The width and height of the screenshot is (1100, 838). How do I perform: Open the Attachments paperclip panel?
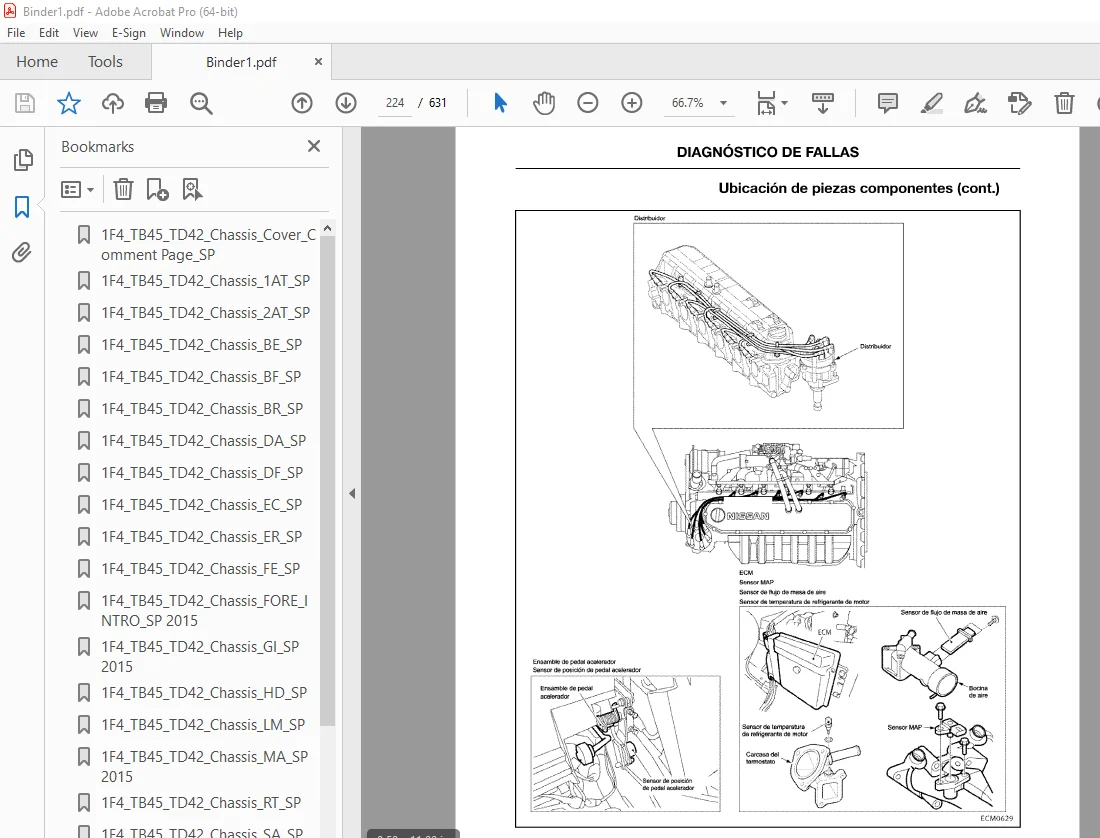pos(22,252)
